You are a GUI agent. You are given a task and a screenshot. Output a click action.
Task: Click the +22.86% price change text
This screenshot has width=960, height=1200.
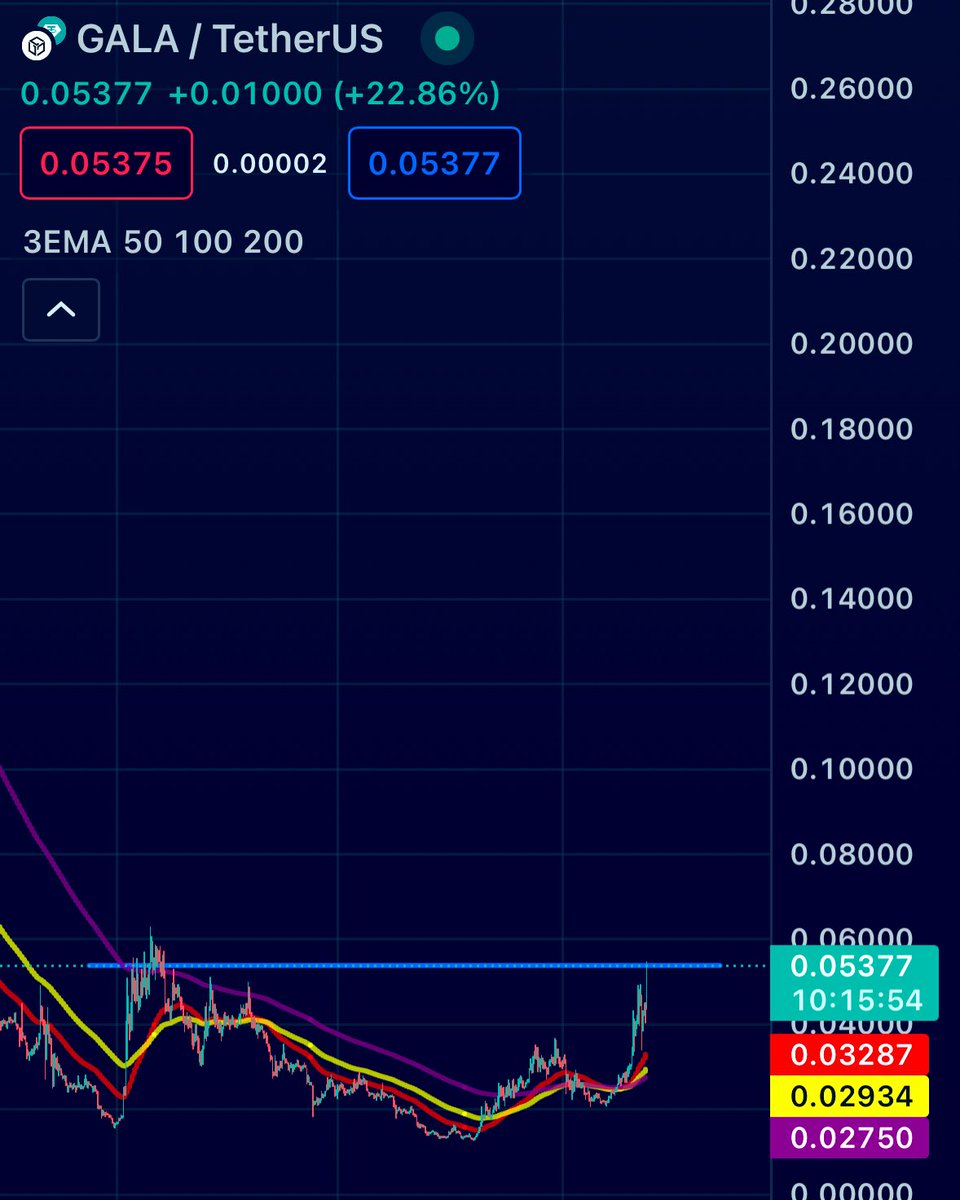(x=417, y=95)
